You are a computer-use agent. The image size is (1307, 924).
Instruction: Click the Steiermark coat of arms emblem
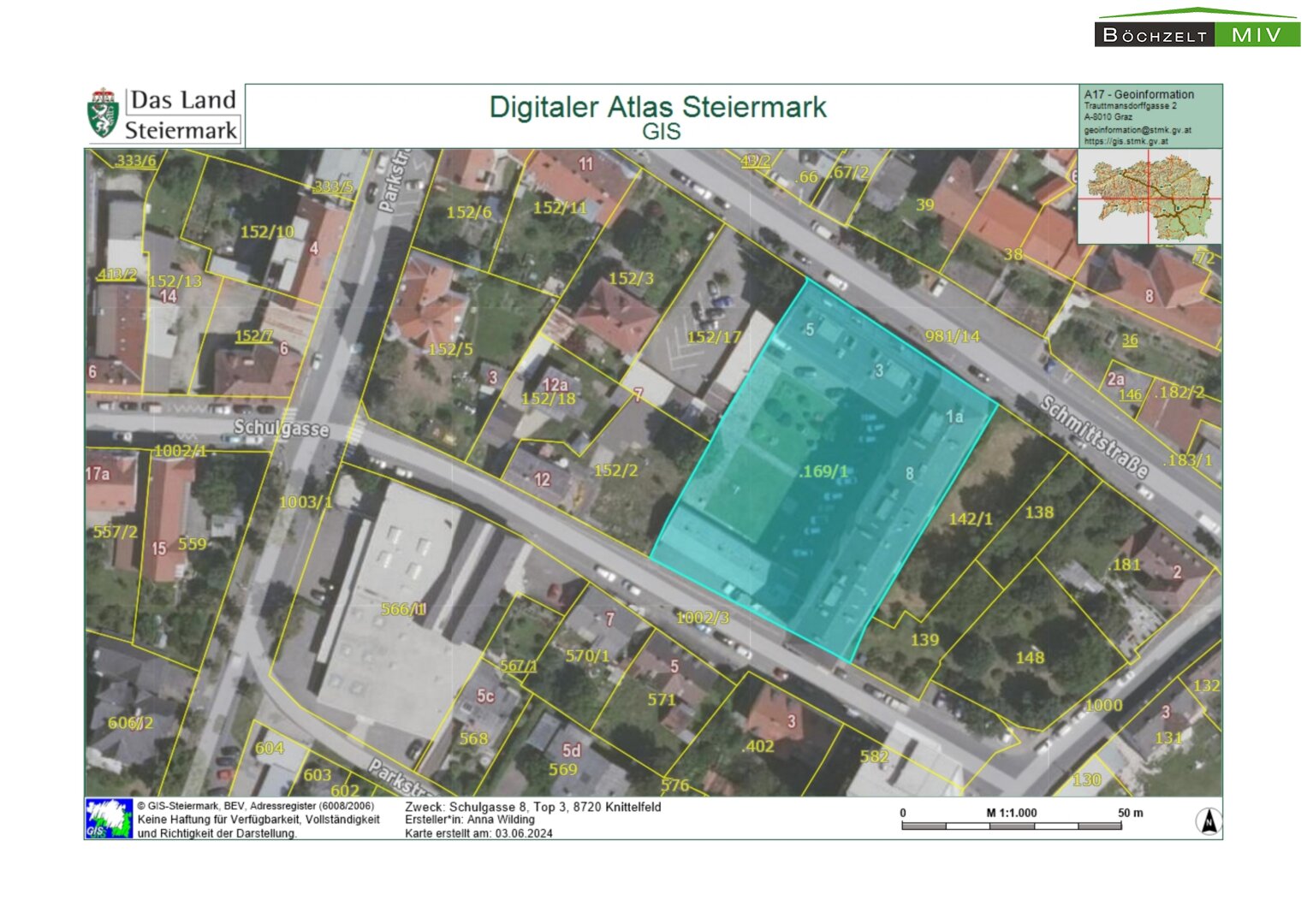(x=104, y=114)
